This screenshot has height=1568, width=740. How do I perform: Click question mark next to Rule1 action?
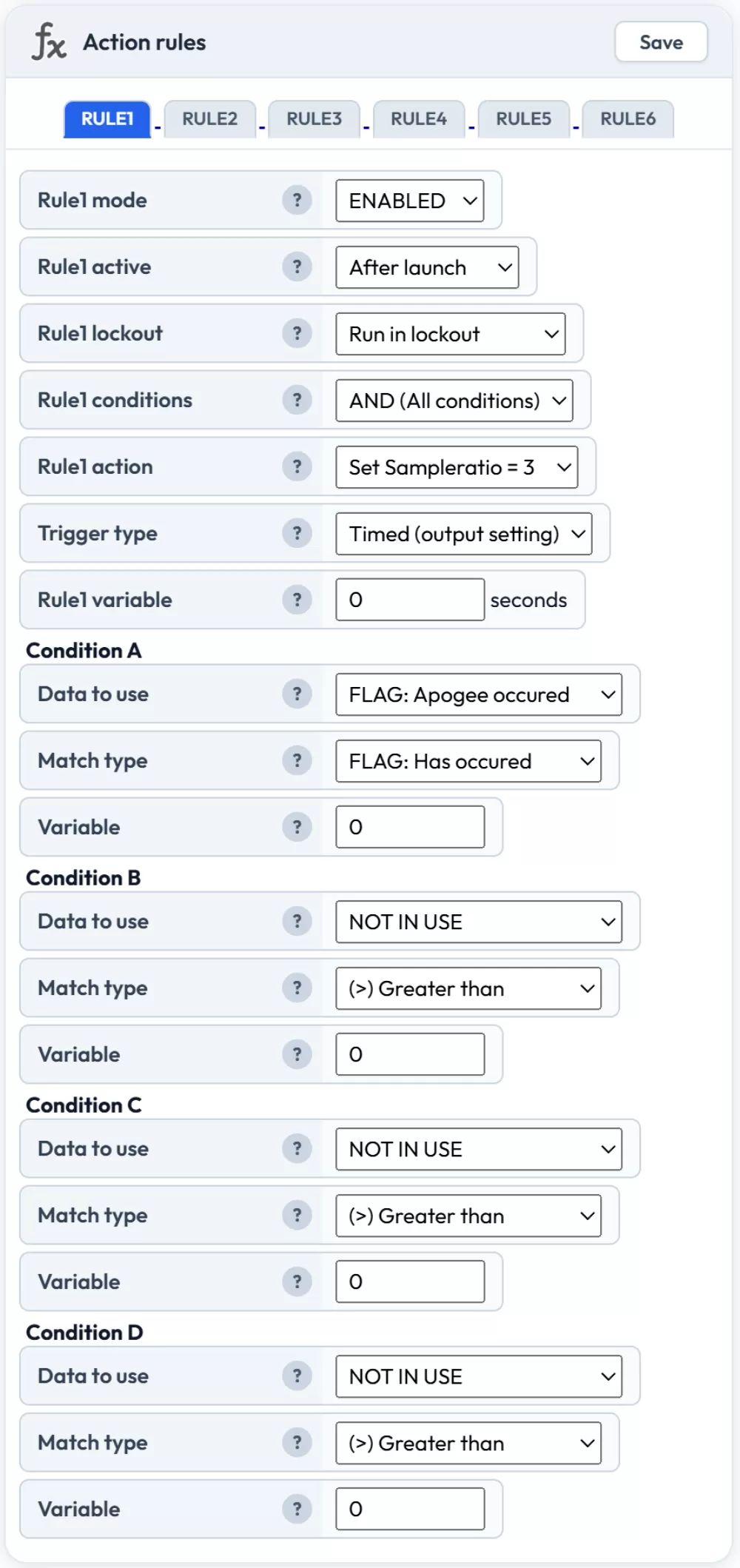pyautogui.click(x=297, y=466)
